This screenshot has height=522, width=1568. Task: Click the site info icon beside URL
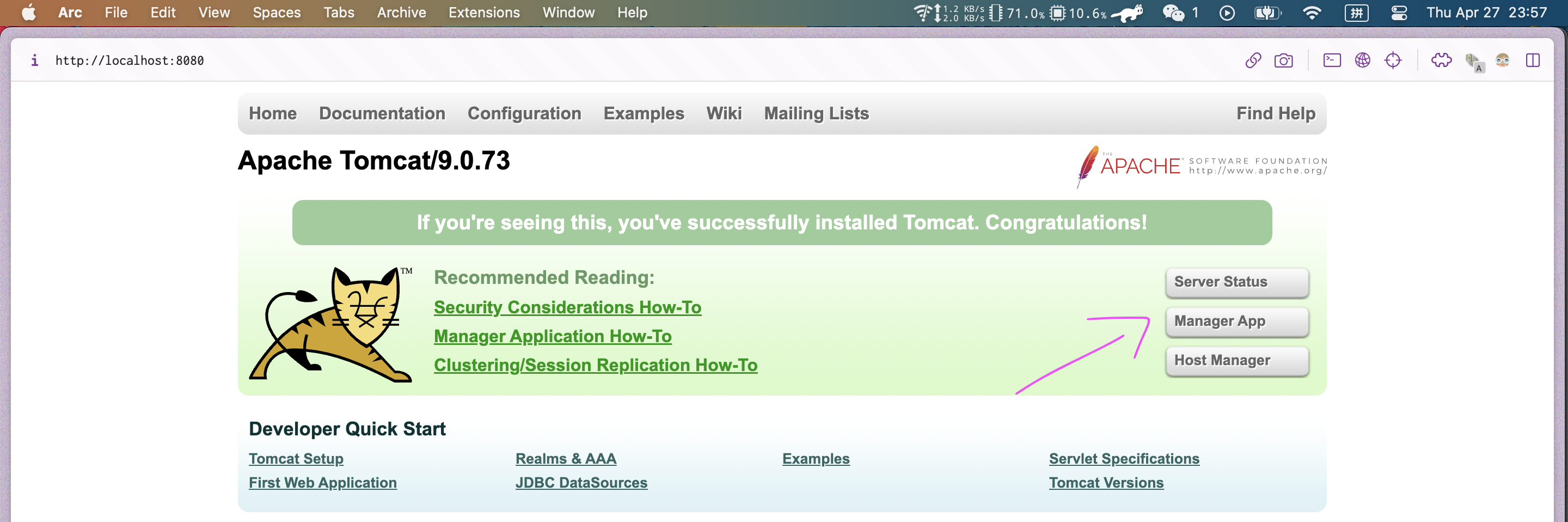35,60
